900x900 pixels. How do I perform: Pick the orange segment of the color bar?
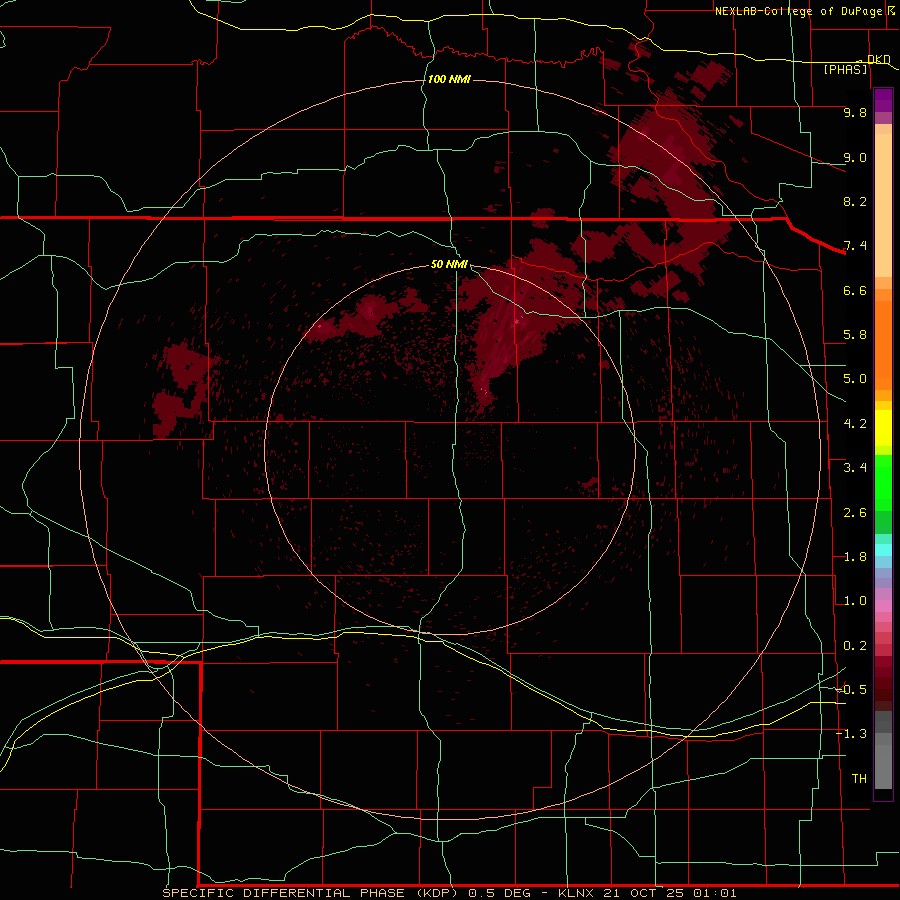coord(883,344)
